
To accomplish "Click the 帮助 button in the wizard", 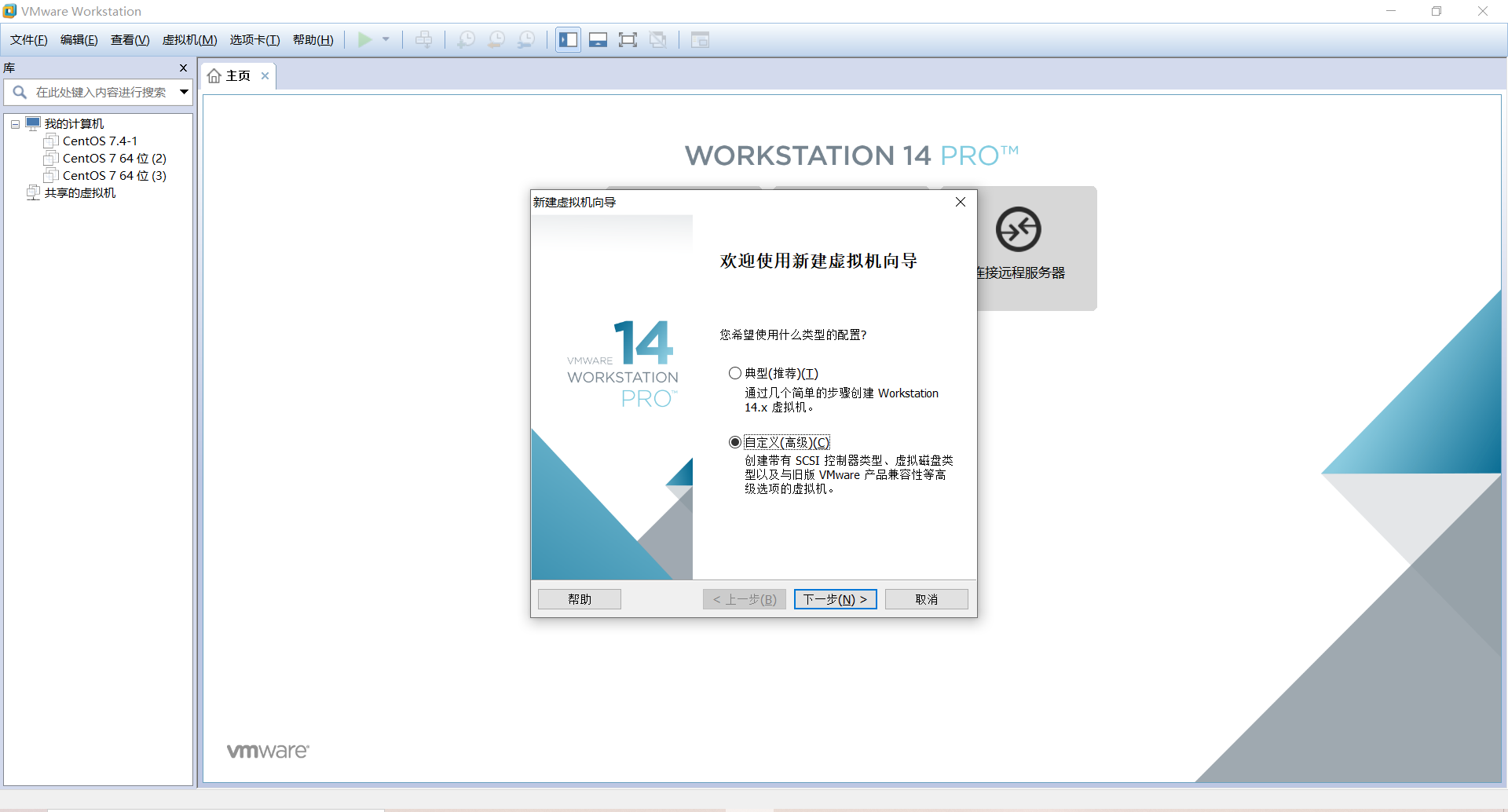I will [x=580, y=599].
